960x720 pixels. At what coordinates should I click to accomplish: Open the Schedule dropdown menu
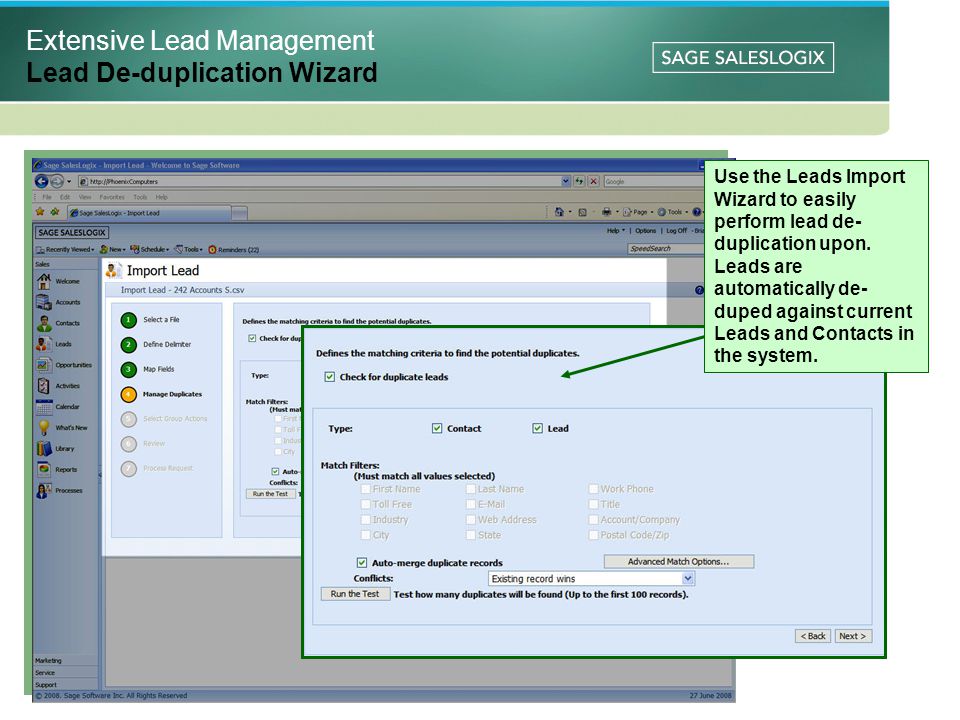click(x=149, y=250)
